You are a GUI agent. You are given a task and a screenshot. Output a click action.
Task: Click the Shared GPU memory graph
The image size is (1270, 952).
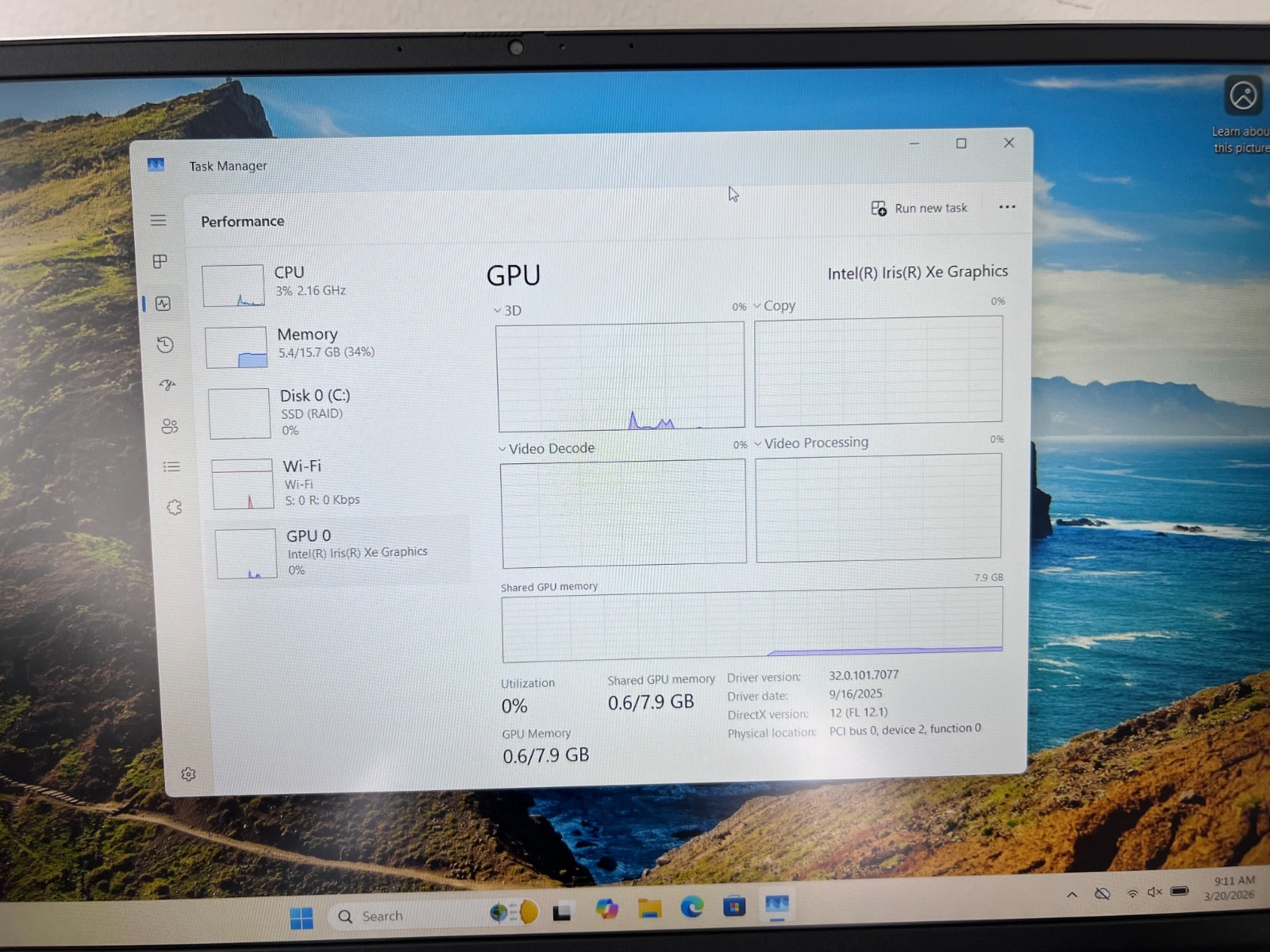(752, 625)
